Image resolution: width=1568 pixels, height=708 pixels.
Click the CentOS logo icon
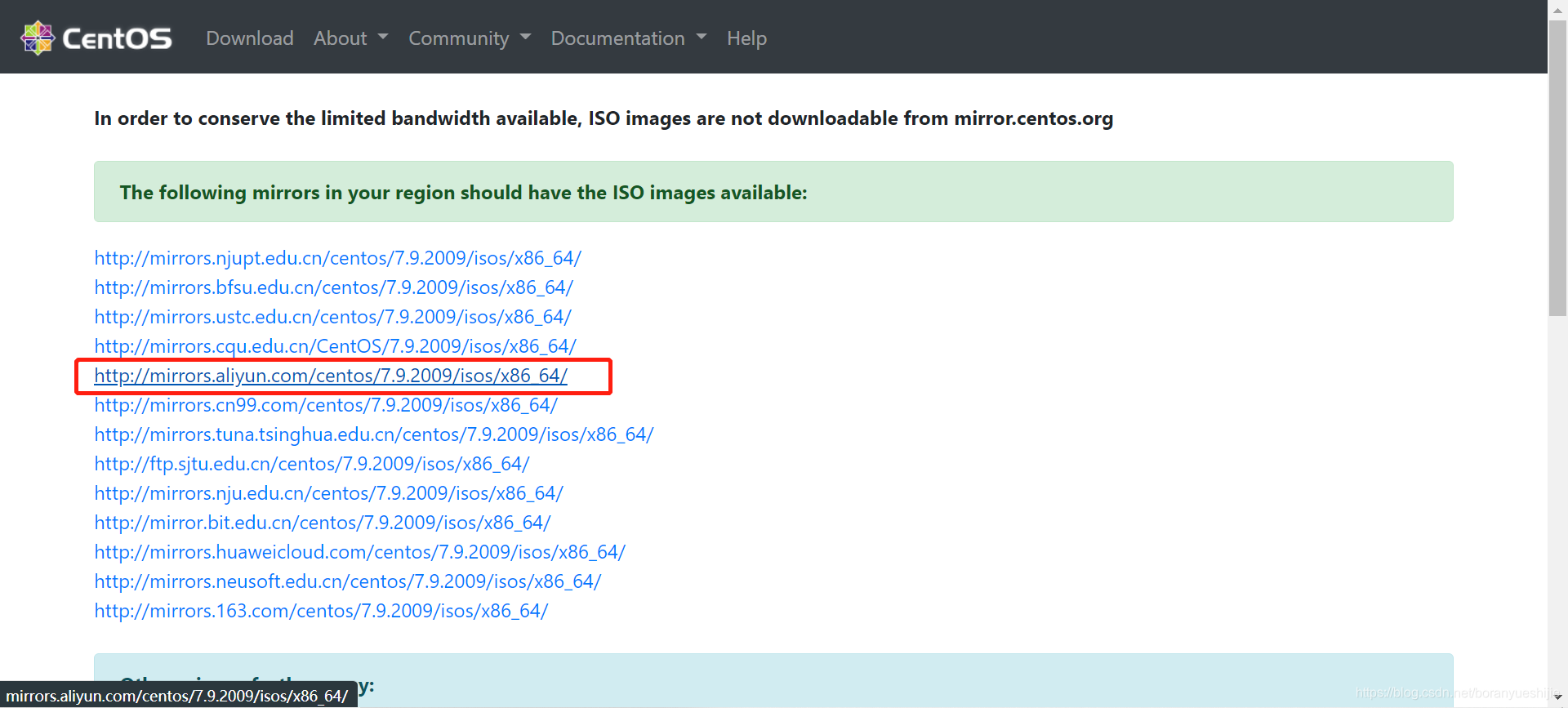click(37, 38)
